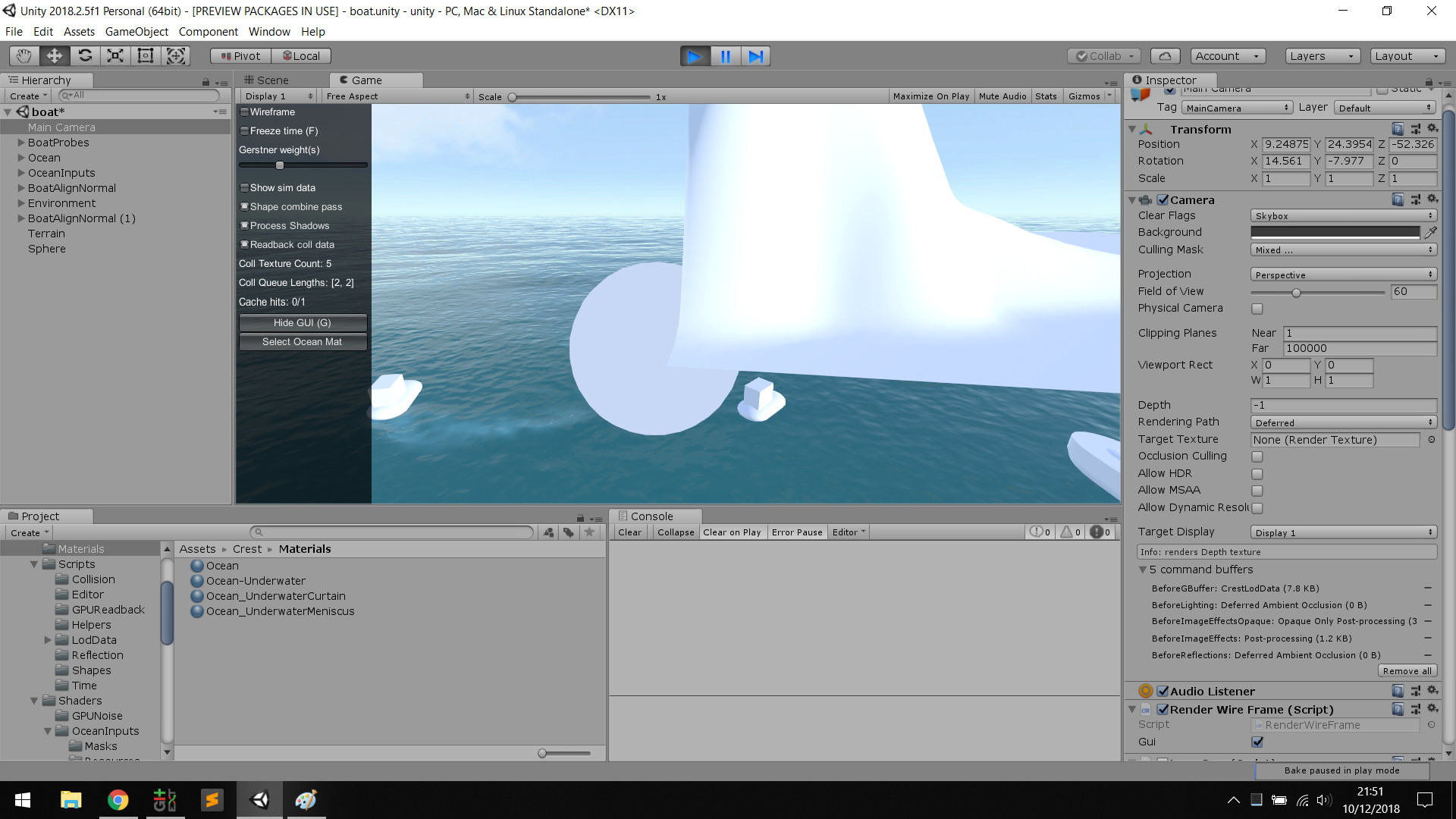This screenshot has height=819, width=1456.
Task: Click the Hide GUI (G) button
Action: [303, 322]
